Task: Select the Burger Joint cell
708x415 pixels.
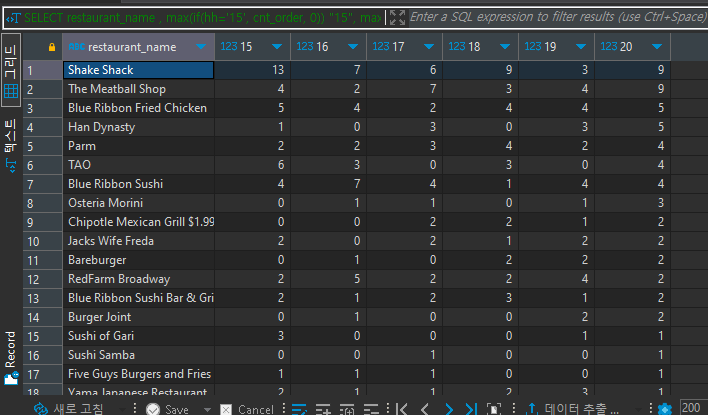Action: (138, 317)
